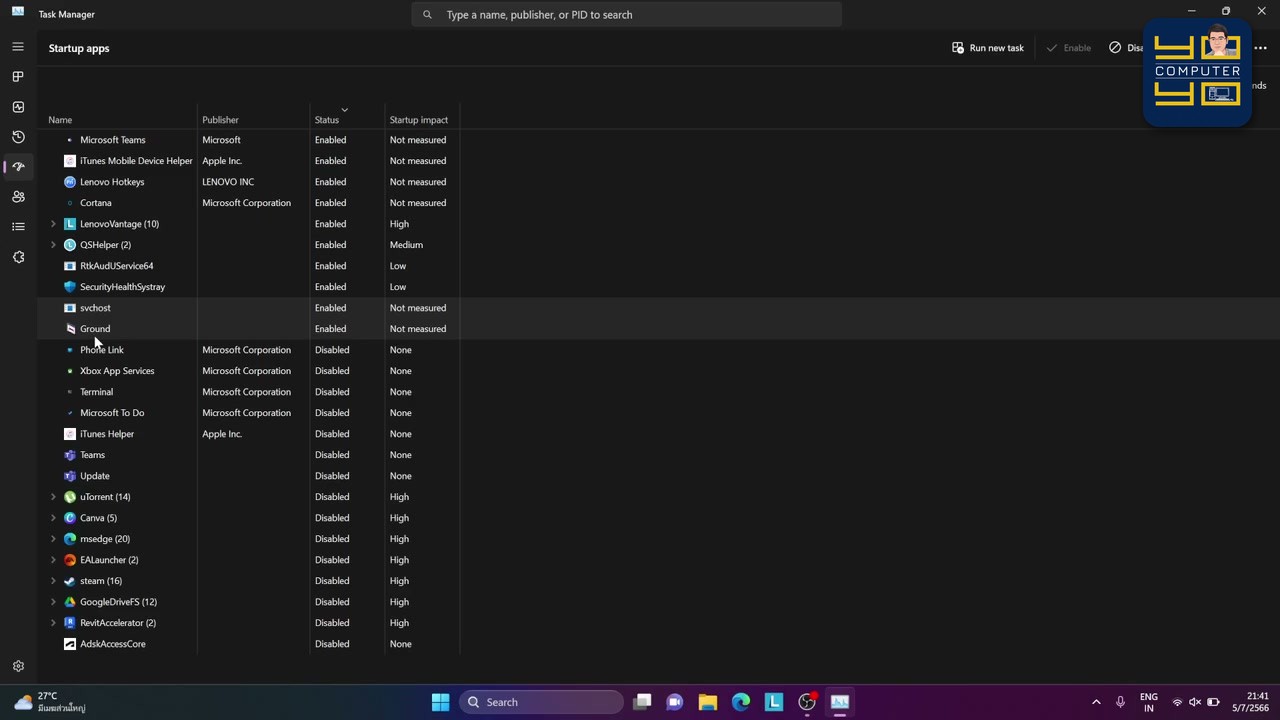Open the weather widget on taskbar
The width and height of the screenshot is (1280, 720).
tap(48, 702)
